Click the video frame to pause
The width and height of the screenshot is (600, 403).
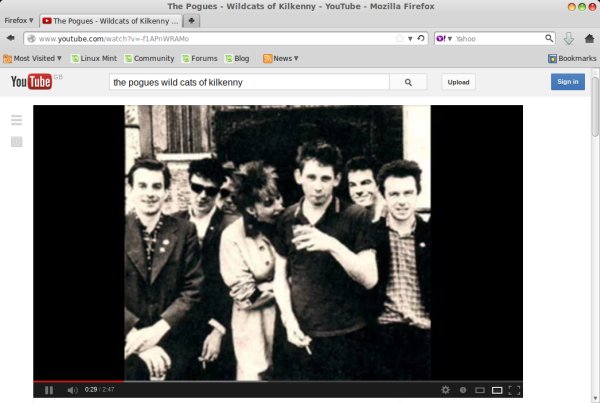(x=278, y=243)
